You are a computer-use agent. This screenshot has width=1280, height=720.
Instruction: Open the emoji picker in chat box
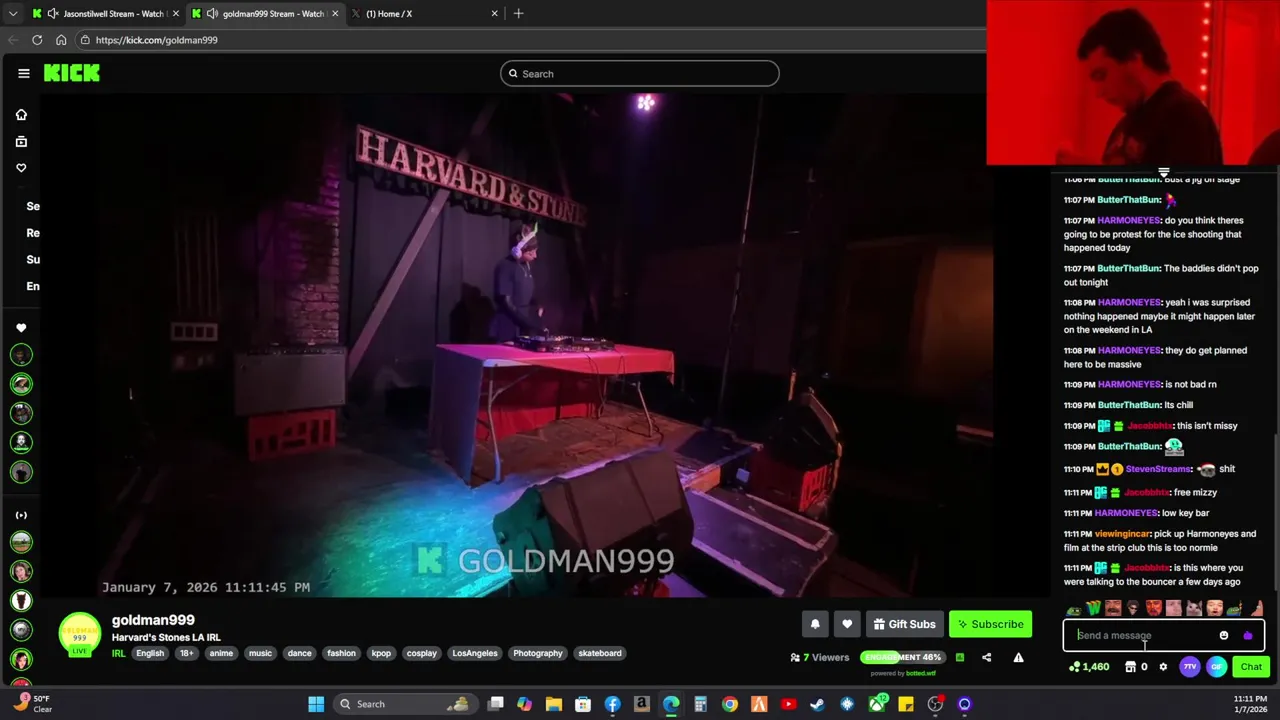1224,635
